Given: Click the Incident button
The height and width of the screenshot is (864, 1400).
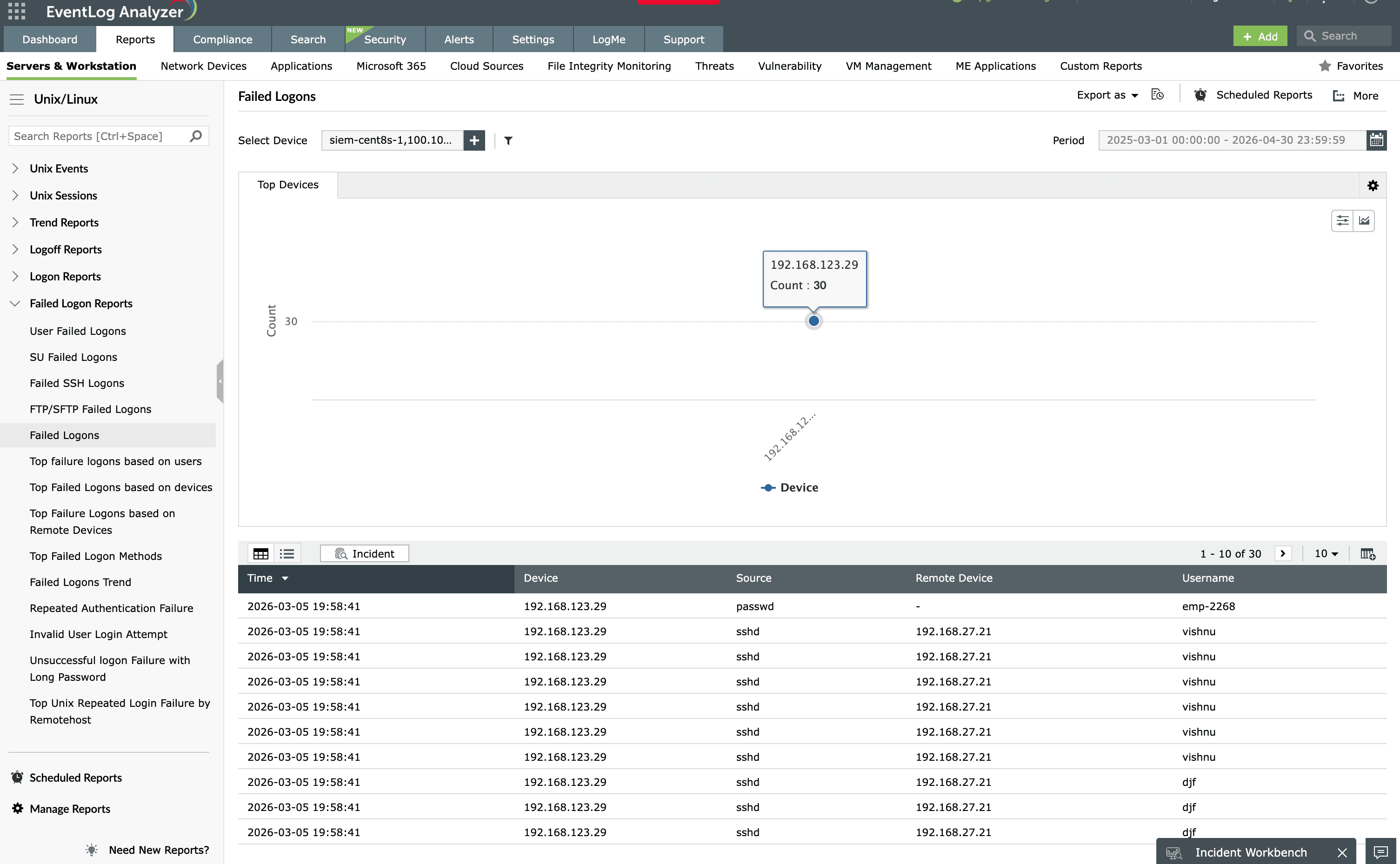Looking at the screenshot, I should [x=365, y=554].
